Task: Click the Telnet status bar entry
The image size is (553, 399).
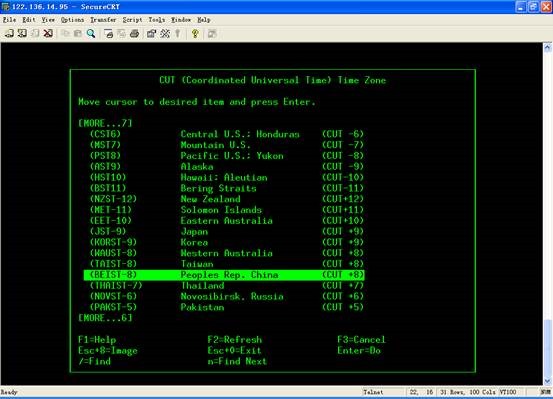Action: tap(373, 392)
